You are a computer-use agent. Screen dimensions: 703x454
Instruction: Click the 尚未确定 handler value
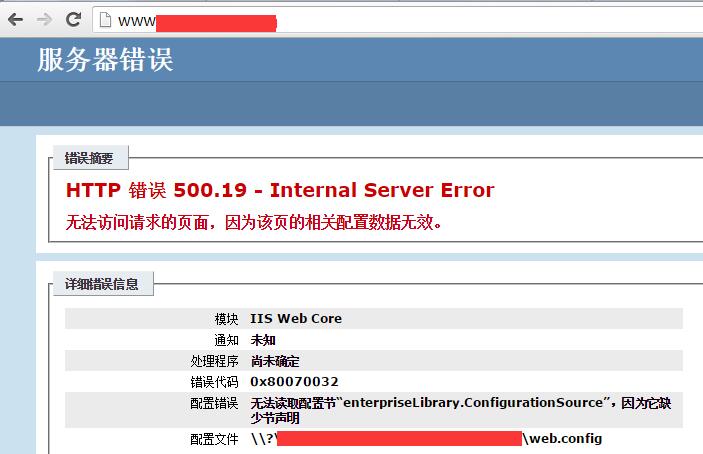[275, 361]
